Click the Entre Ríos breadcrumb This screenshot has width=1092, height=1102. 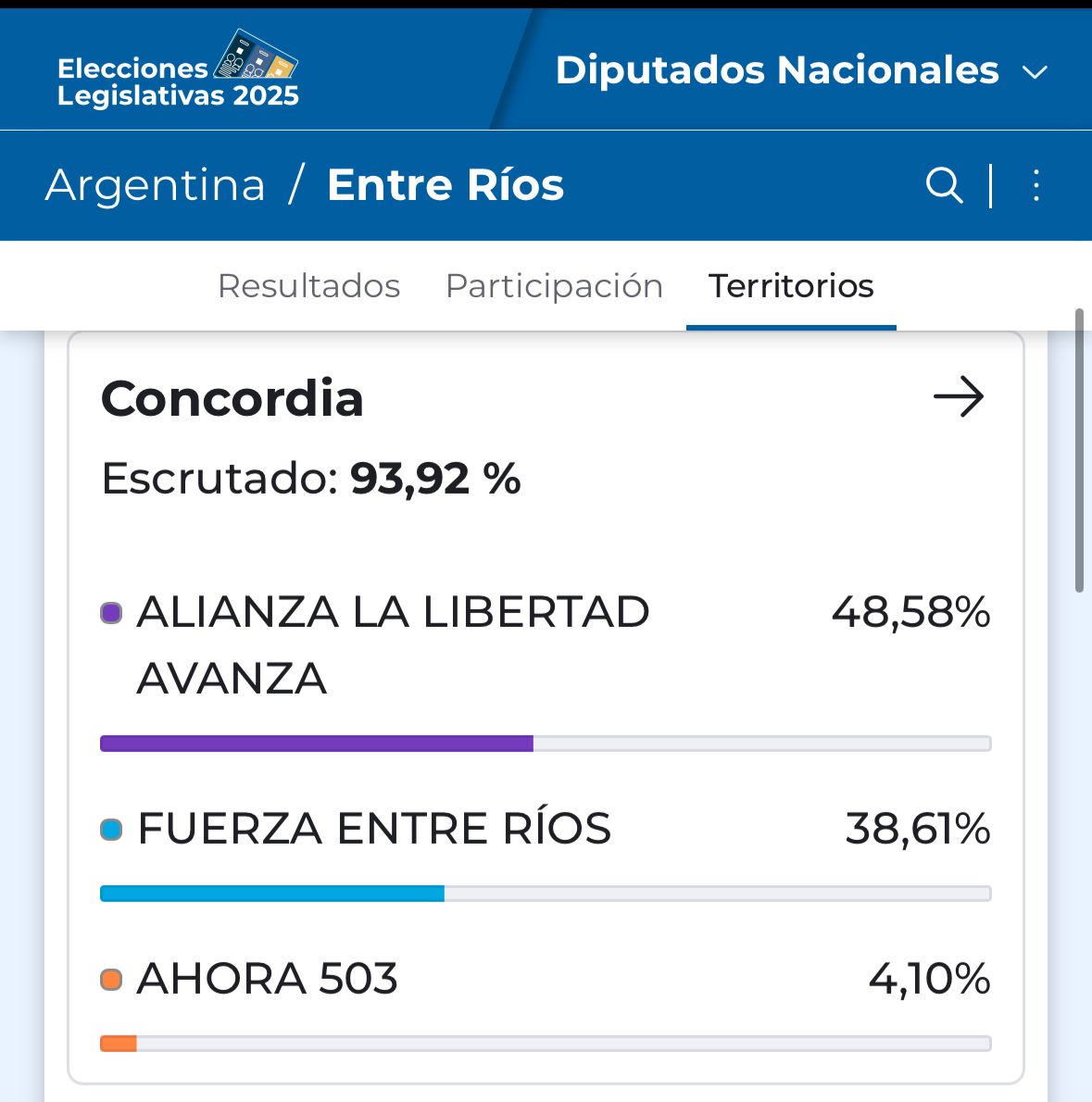pos(446,185)
